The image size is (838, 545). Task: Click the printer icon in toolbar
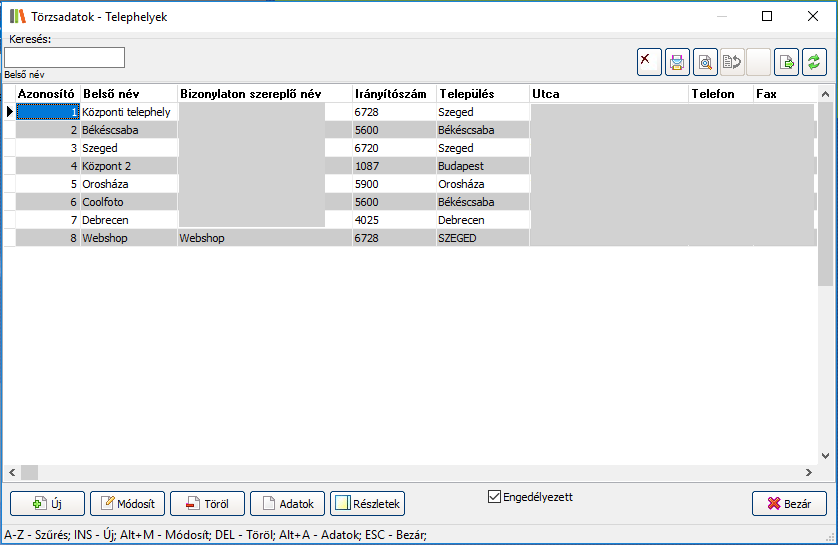(x=677, y=62)
